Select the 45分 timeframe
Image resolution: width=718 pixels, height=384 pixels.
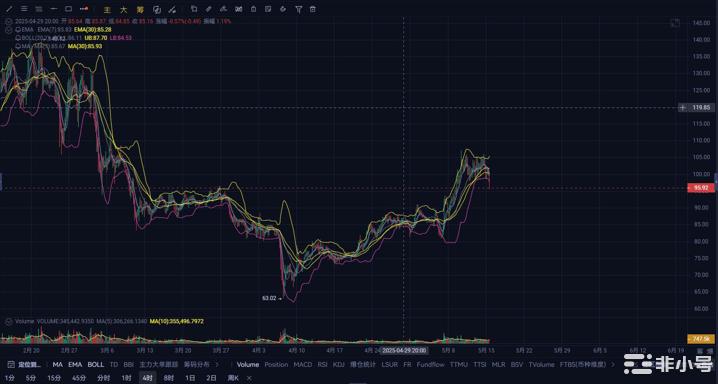pos(79,378)
